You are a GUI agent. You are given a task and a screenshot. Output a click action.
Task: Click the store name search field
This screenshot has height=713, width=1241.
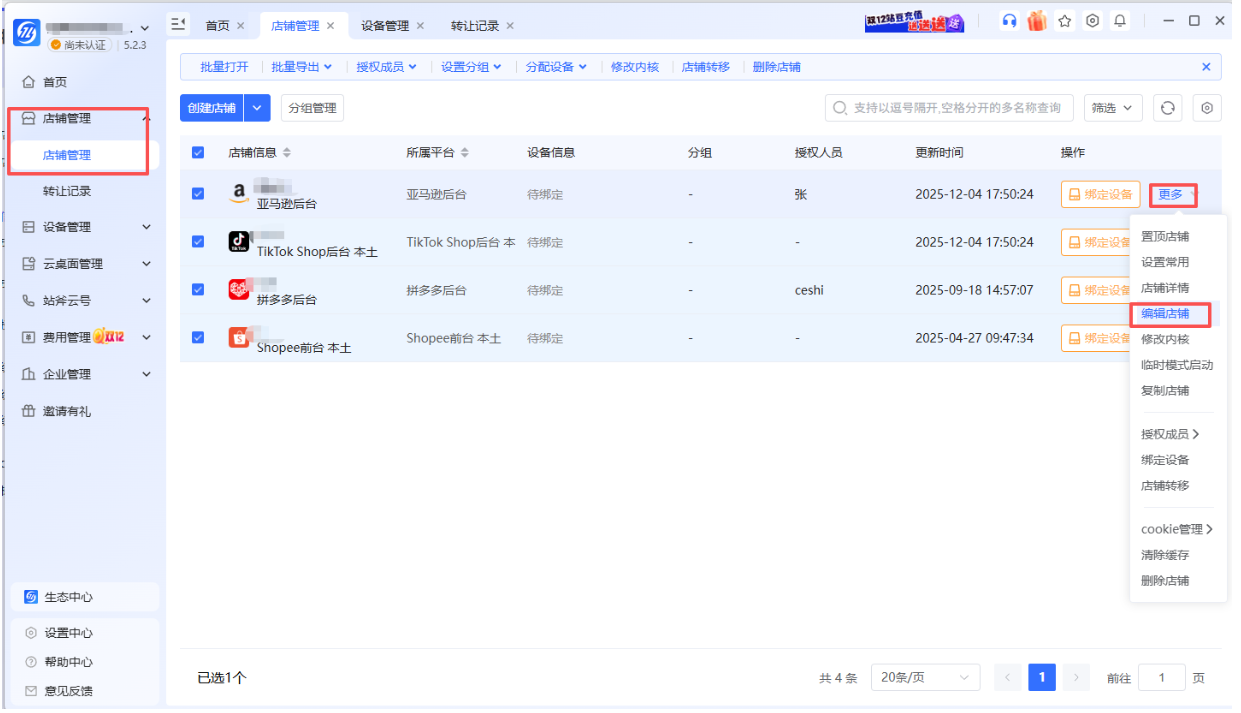[955, 108]
